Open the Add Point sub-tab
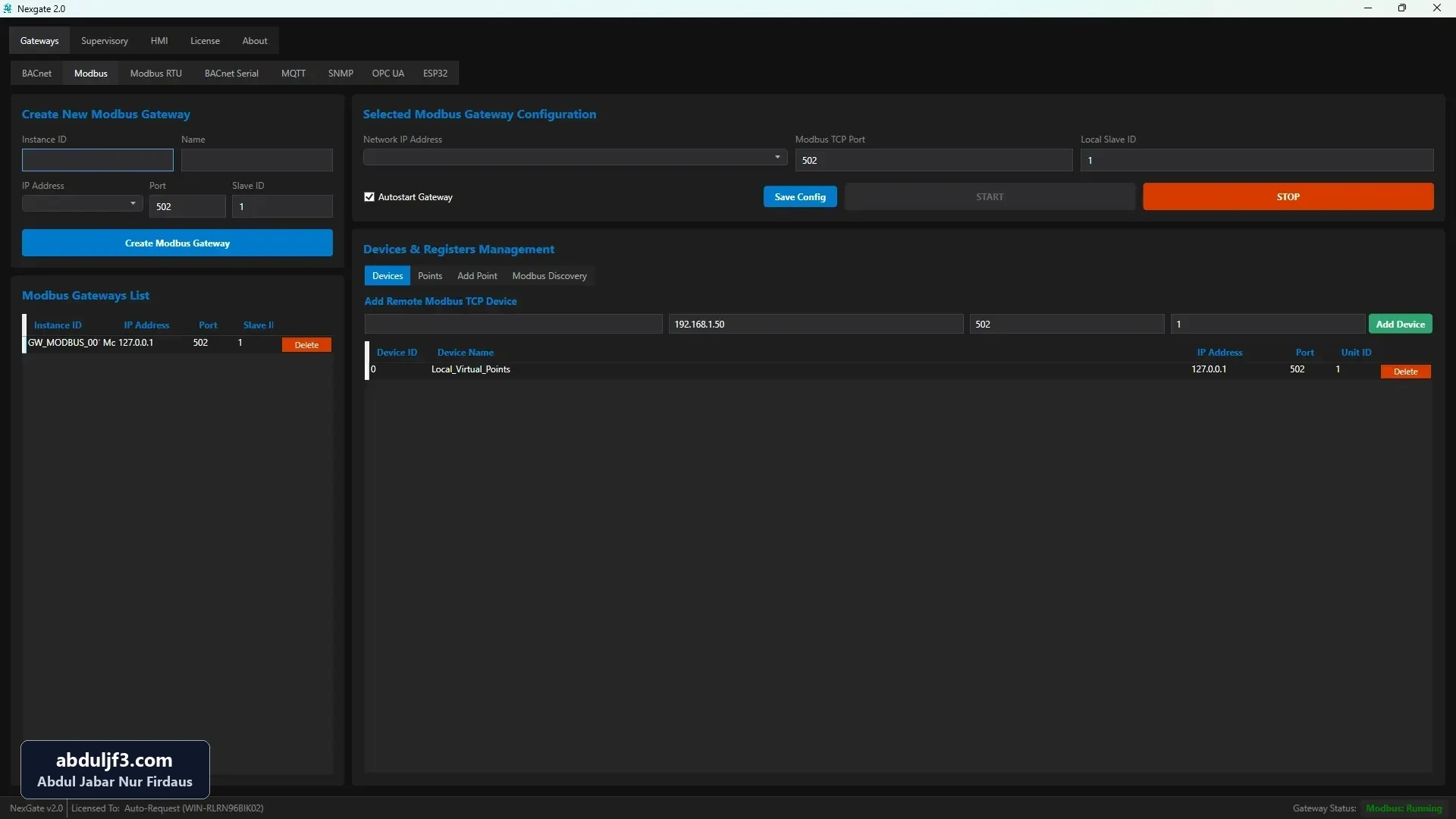 pyautogui.click(x=477, y=276)
